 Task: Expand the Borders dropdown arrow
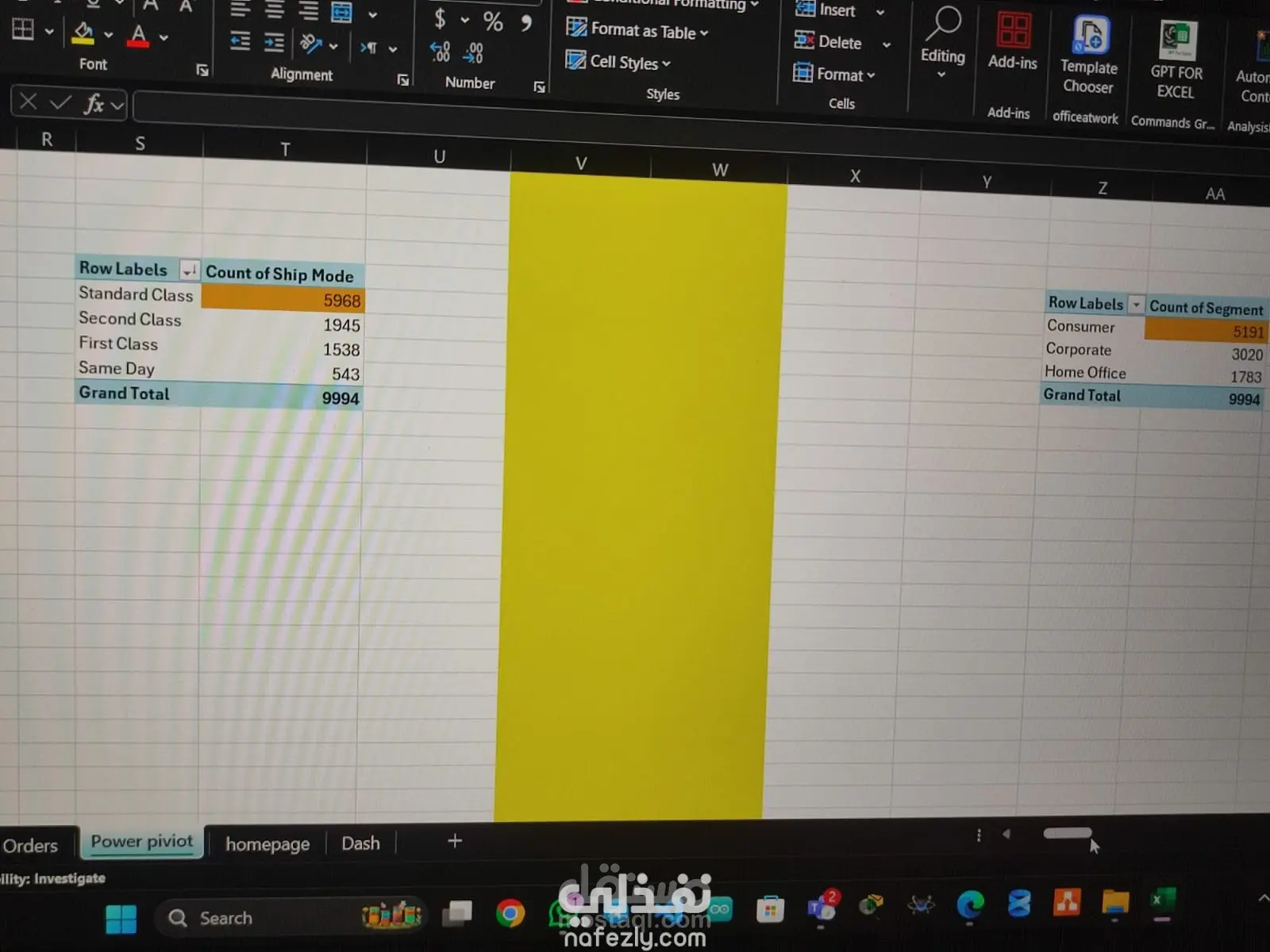point(49,33)
